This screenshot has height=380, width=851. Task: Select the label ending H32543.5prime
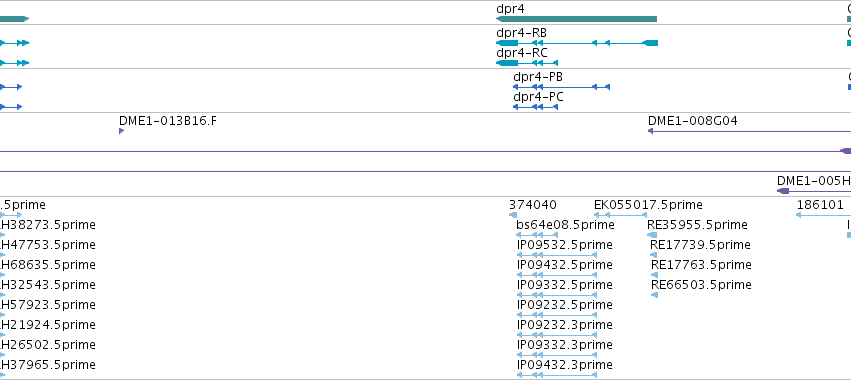(x=48, y=285)
